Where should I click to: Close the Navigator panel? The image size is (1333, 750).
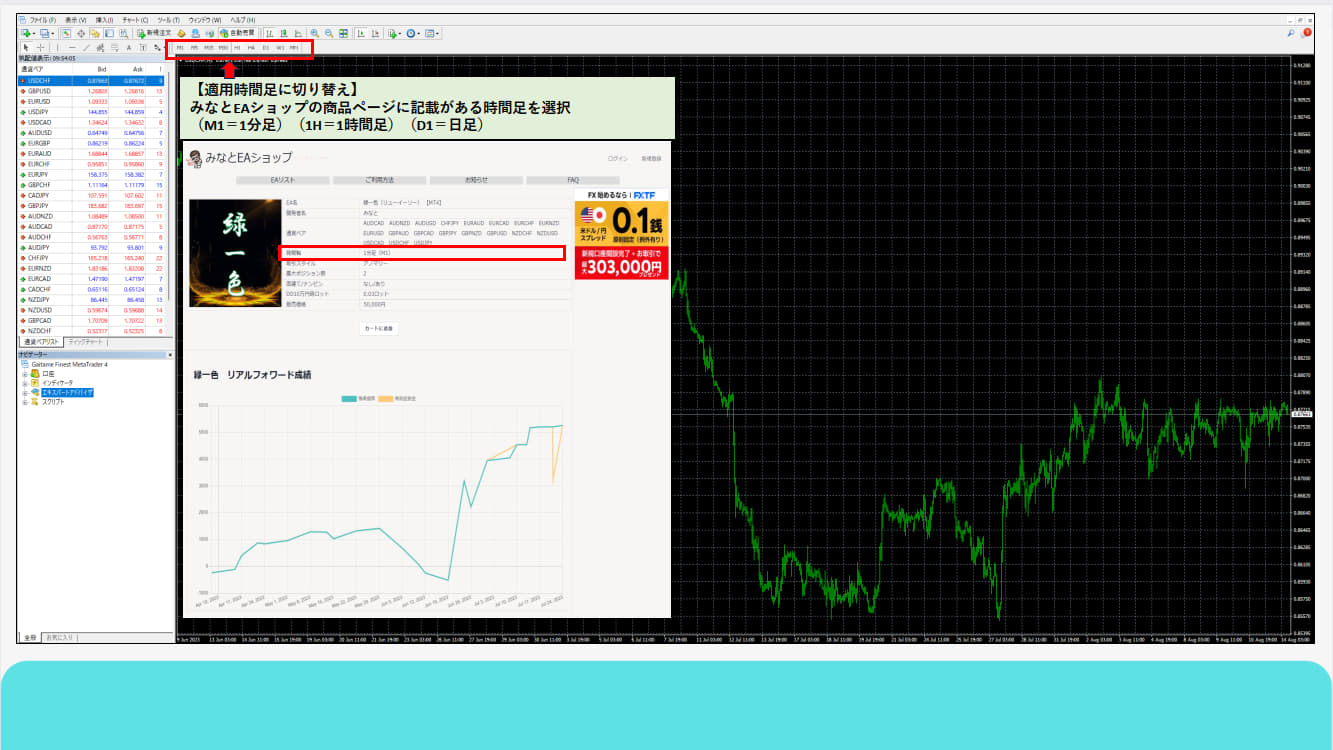tap(169, 354)
